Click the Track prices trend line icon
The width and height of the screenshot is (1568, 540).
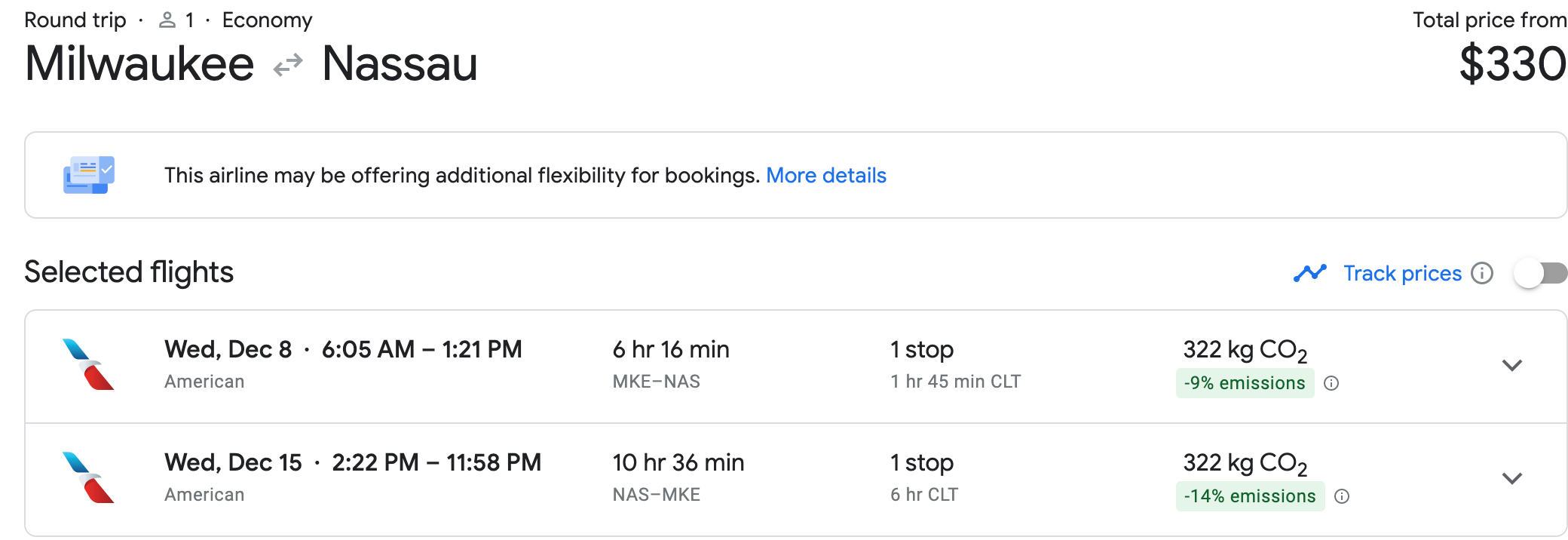tap(1309, 273)
